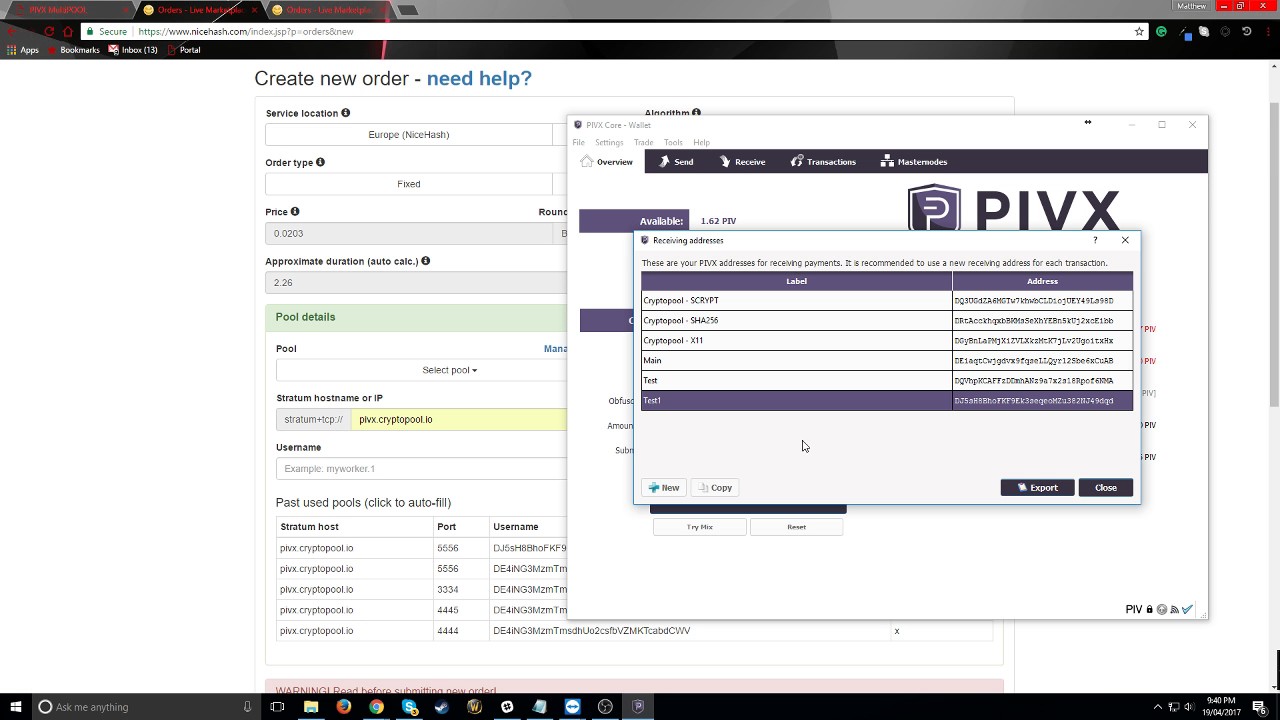Click the help question mark in Receiving addresses dialog
Viewport: 1280px width, 720px height.
pos(1095,240)
